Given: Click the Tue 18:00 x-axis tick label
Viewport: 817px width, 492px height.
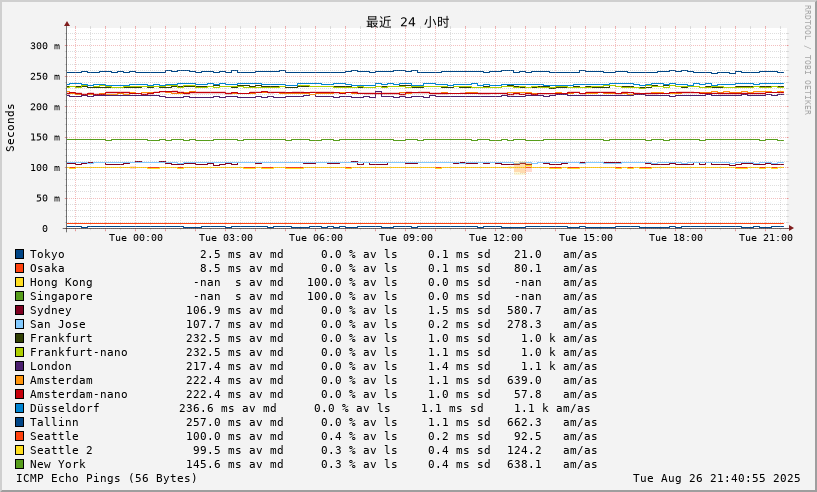Looking at the screenshot, I should (676, 238).
